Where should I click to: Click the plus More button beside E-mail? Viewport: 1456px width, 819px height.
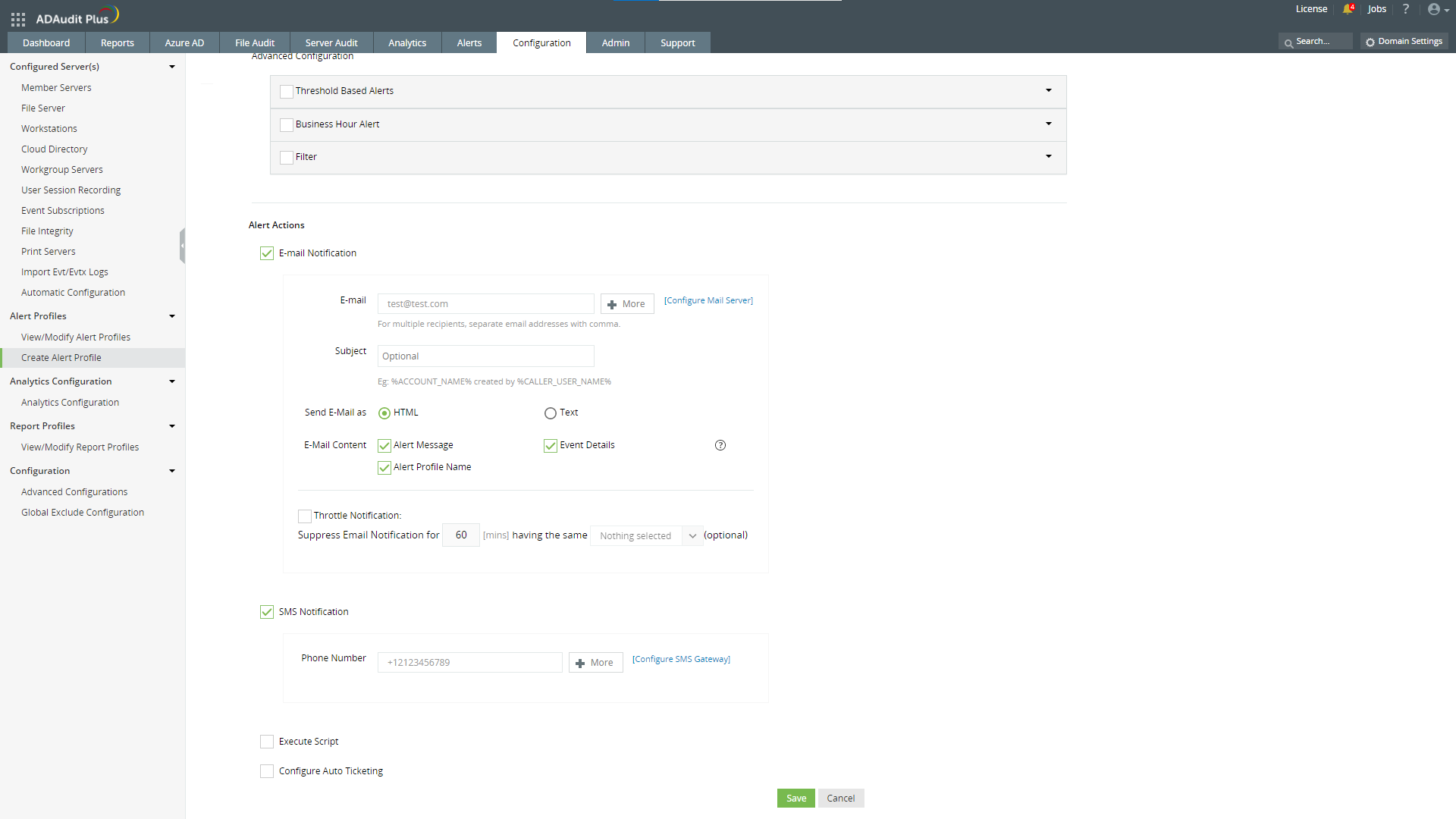pyautogui.click(x=626, y=304)
